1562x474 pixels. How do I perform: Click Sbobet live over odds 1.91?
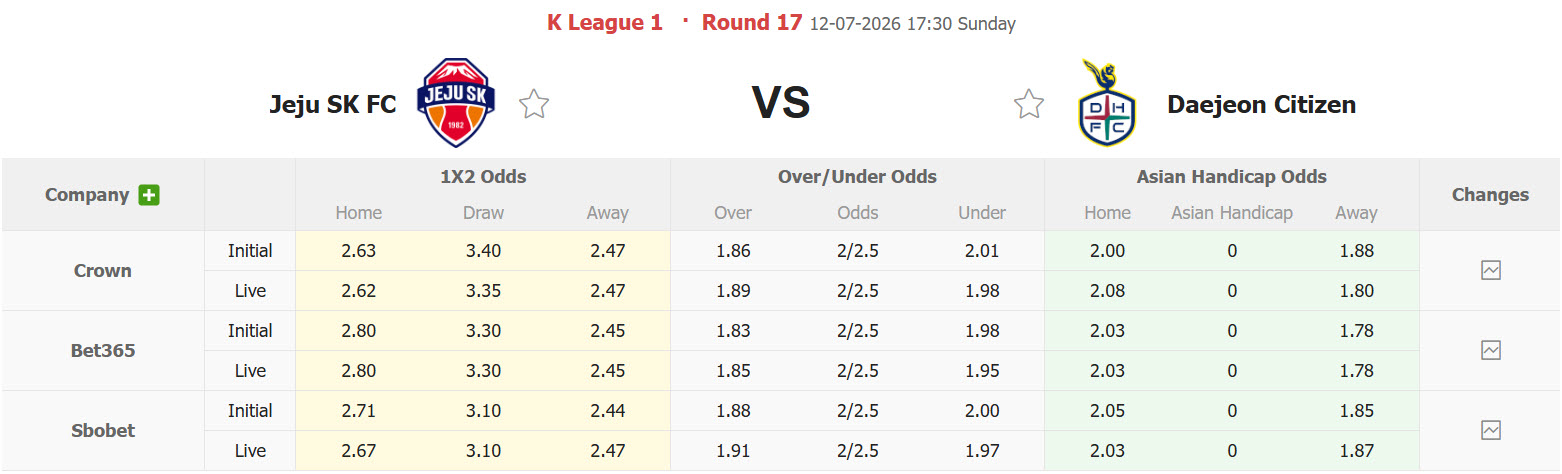[734, 451]
